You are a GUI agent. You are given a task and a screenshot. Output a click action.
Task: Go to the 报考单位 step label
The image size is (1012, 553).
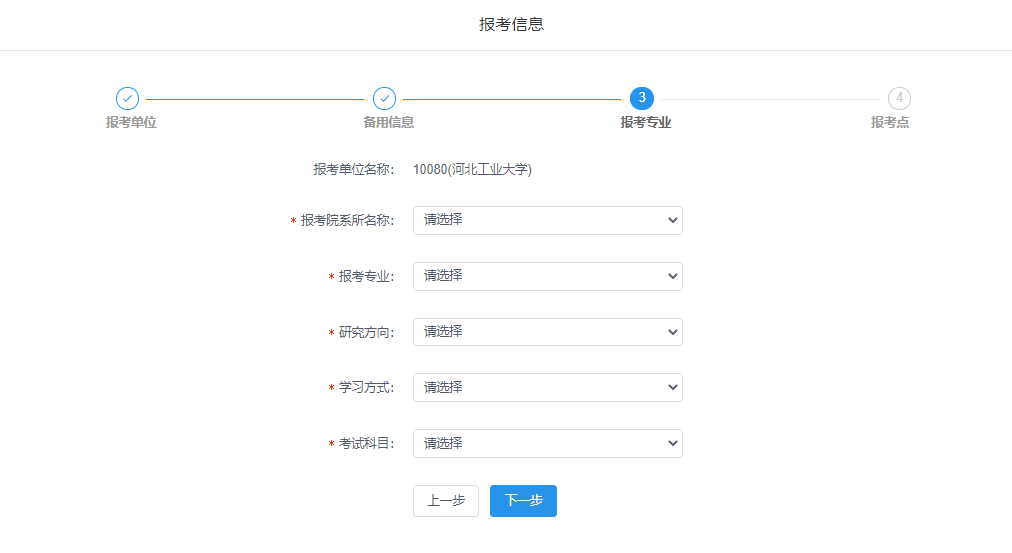tap(131, 122)
